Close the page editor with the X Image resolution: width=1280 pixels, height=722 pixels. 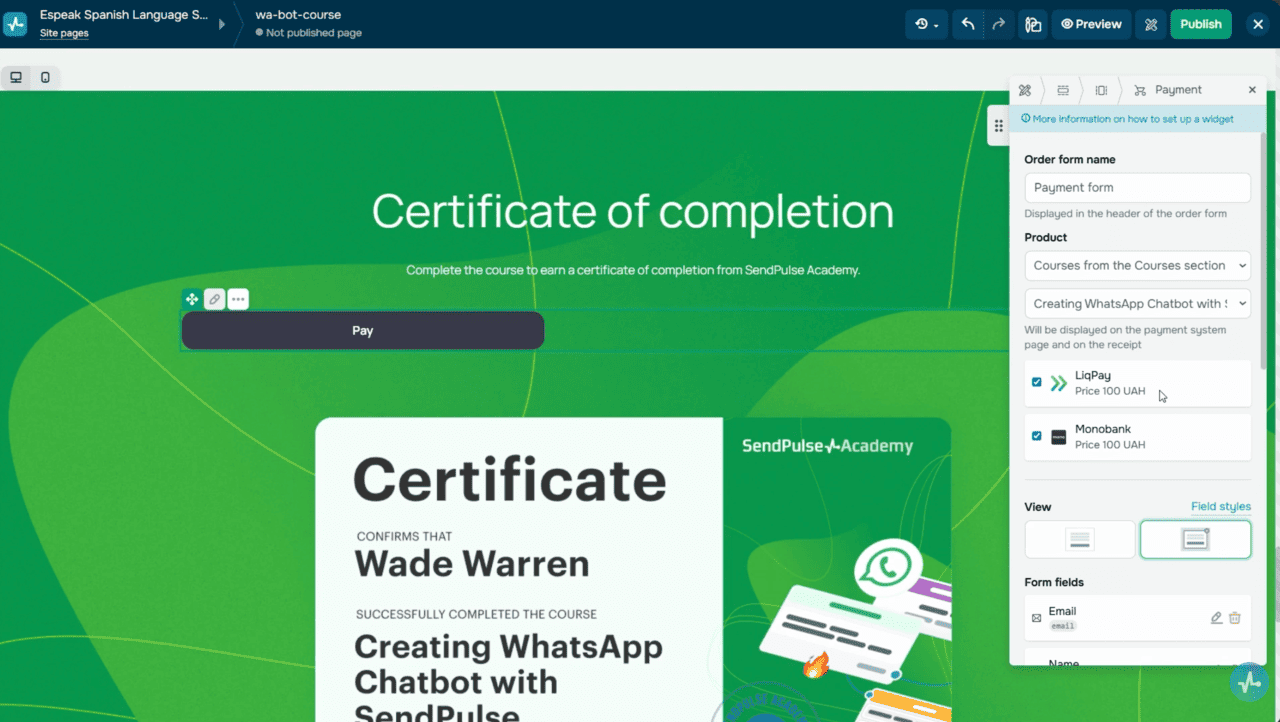click(x=1258, y=24)
